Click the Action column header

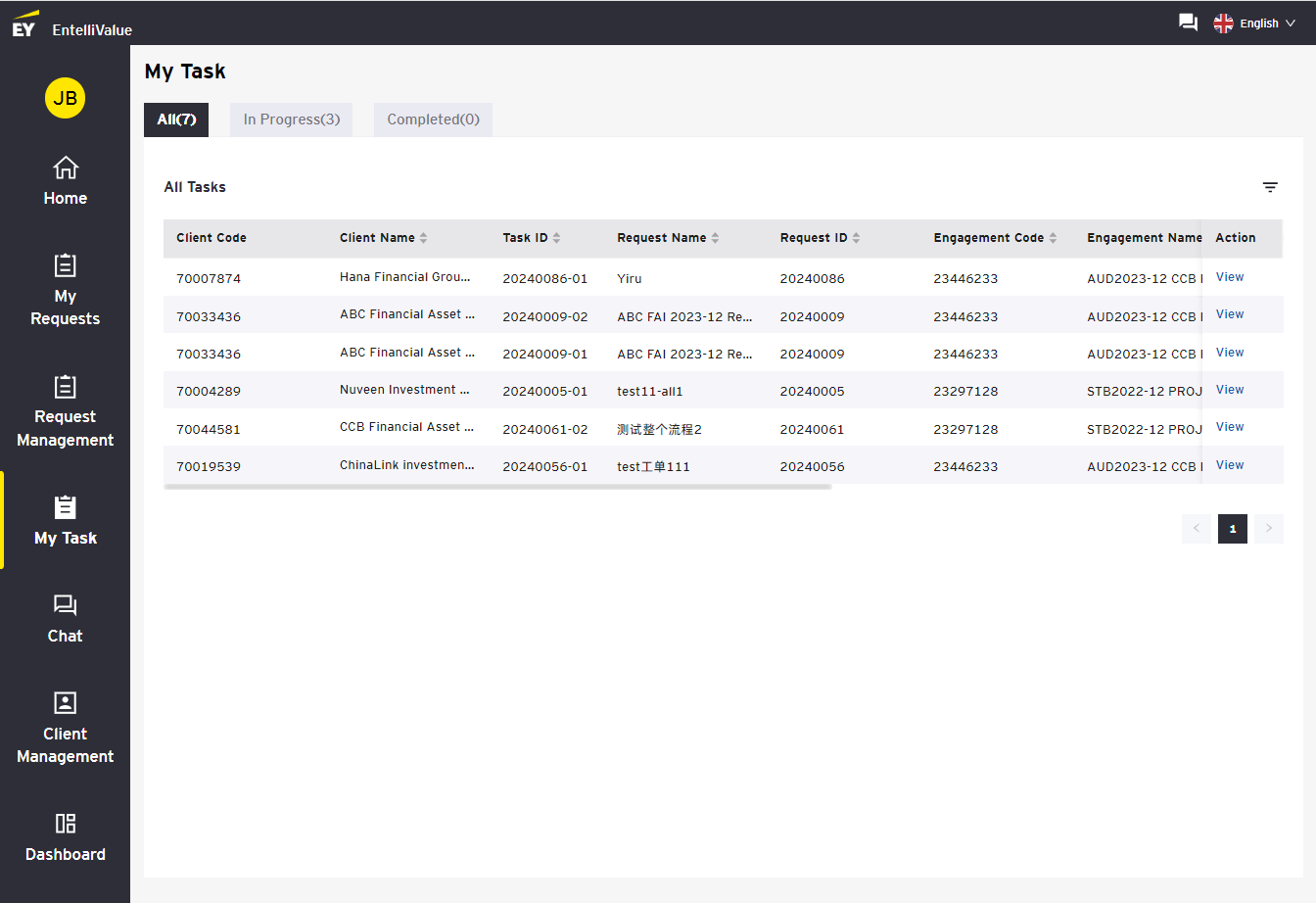click(x=1236, y=238)
